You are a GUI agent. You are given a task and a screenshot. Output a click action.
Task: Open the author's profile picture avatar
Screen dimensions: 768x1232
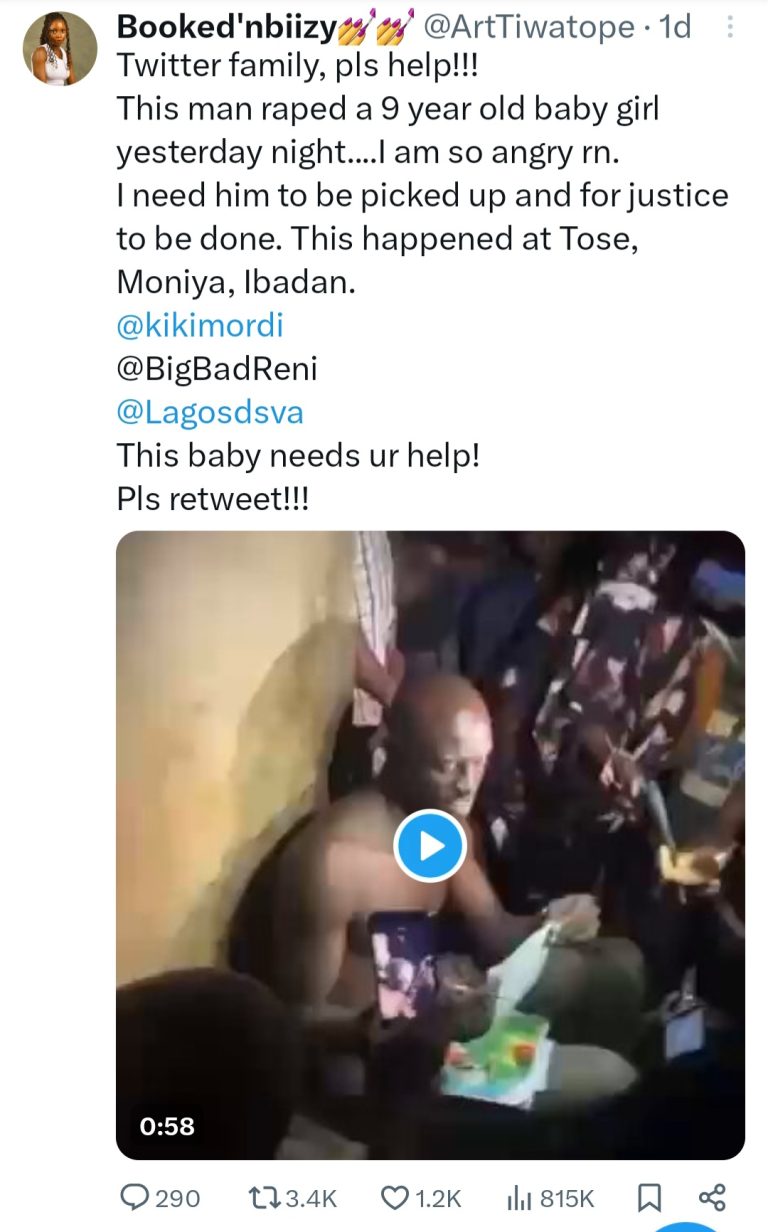pos(60,49)
